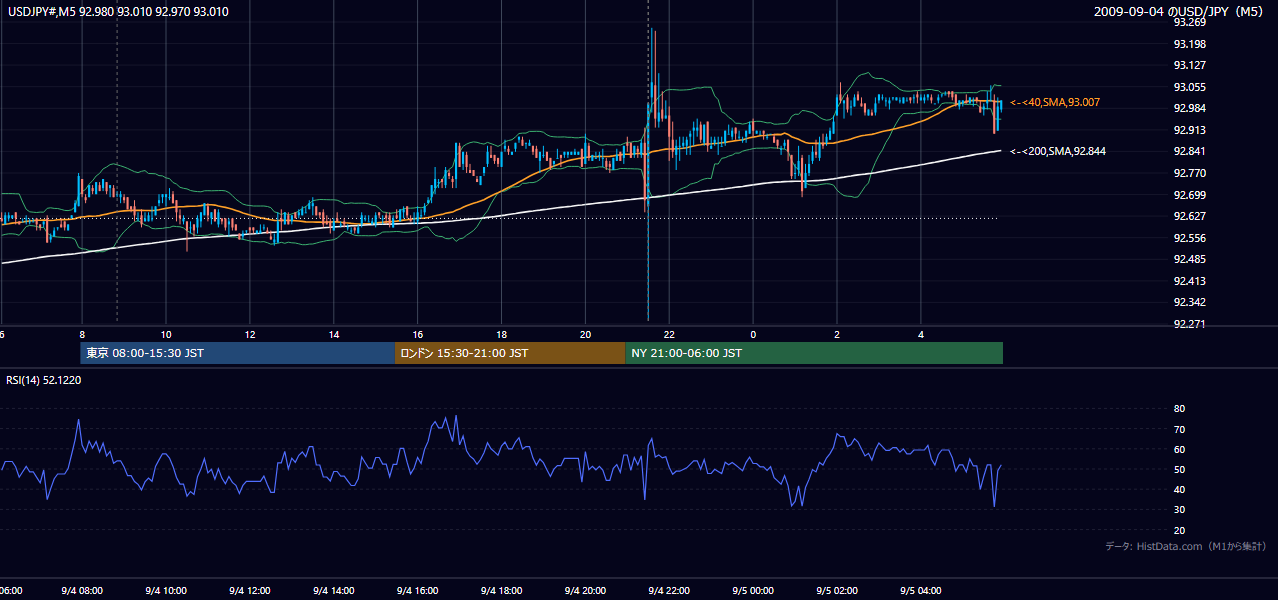Click RSI scale value 80
This screenshot has width=1278, height=600.
tap(1179, 409)
